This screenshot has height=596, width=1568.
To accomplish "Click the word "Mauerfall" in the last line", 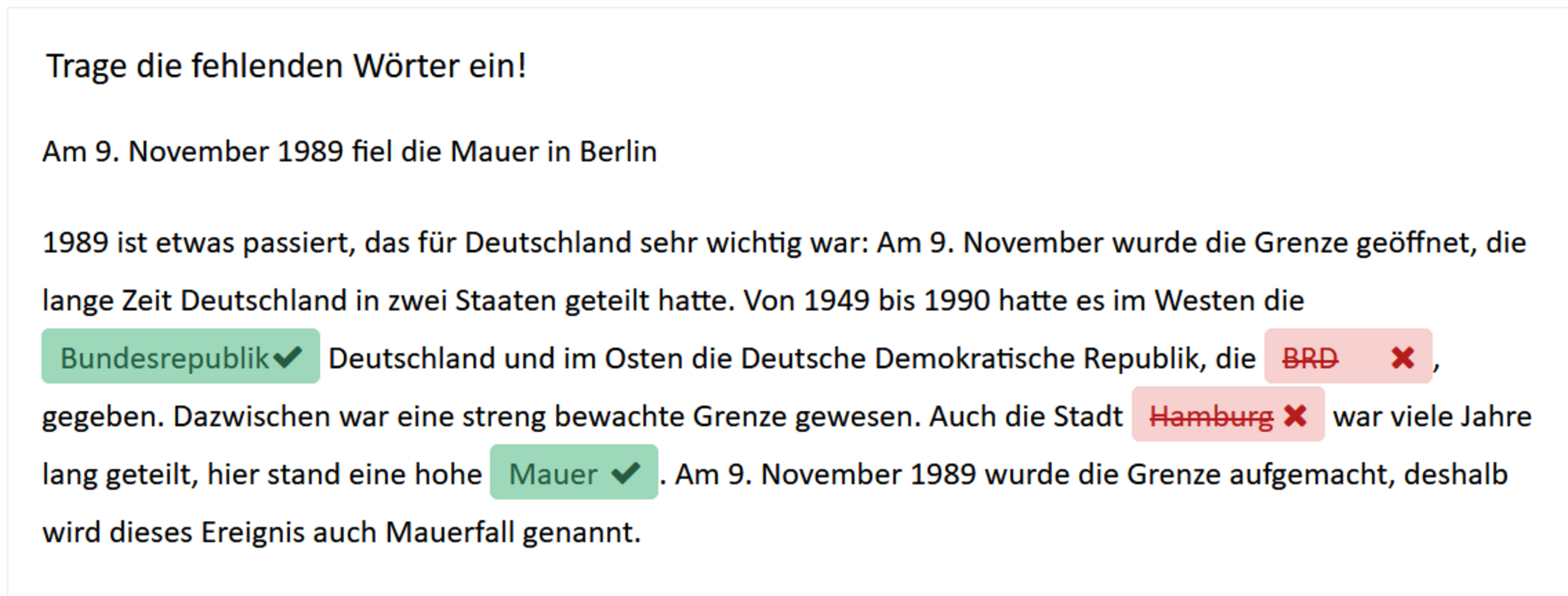I will coord(450,532).
